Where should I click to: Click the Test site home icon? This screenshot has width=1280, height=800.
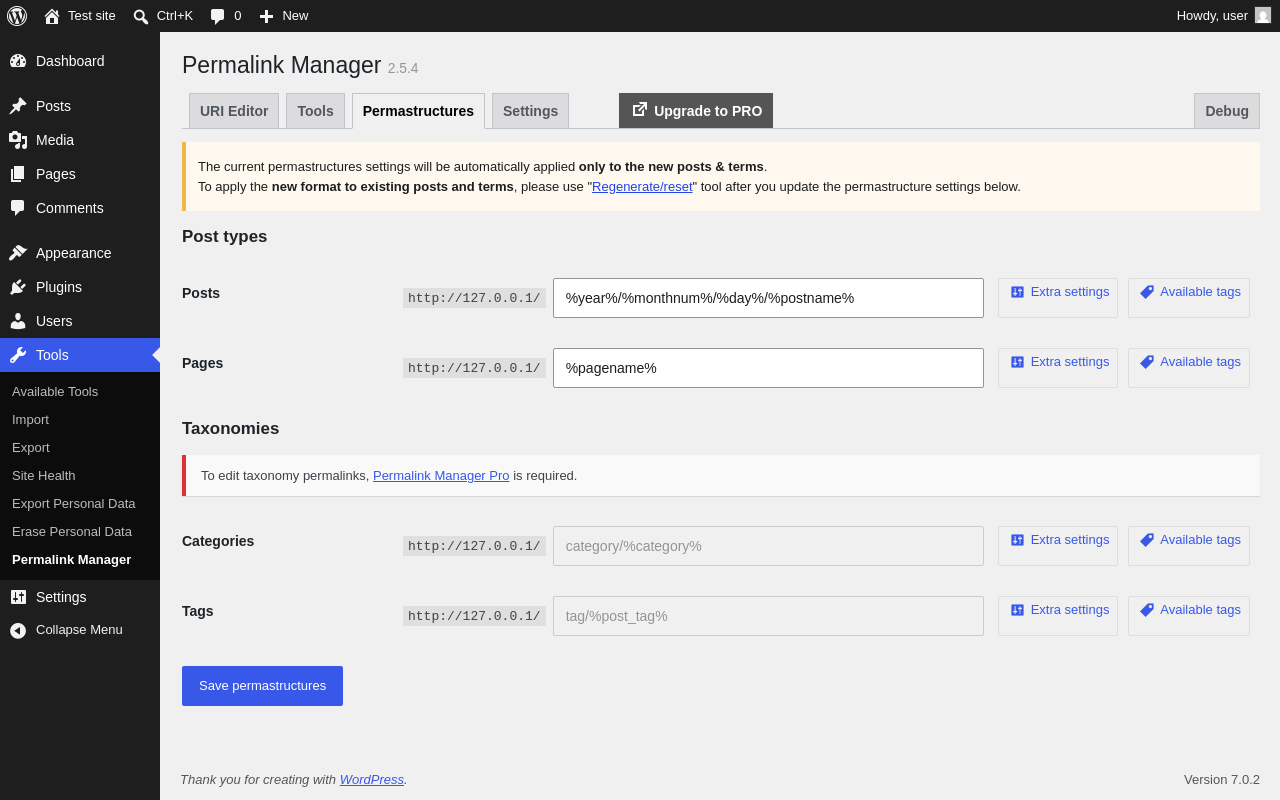tap(52, 16)
